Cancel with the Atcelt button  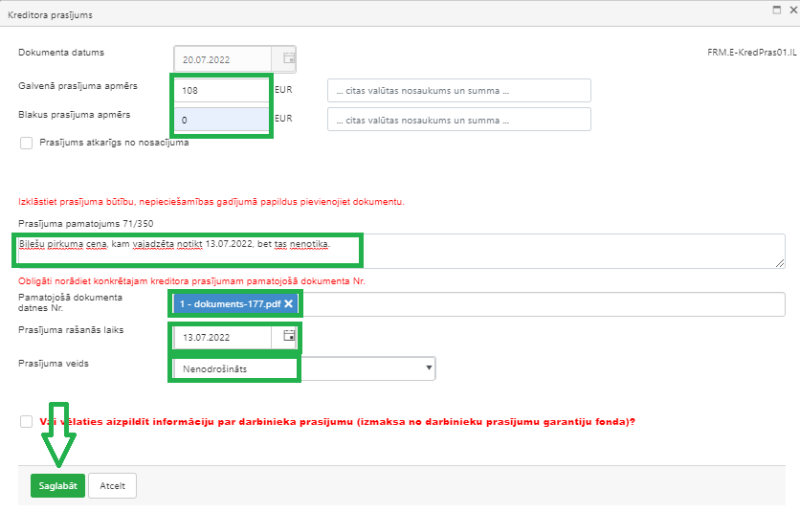(112, 486)
